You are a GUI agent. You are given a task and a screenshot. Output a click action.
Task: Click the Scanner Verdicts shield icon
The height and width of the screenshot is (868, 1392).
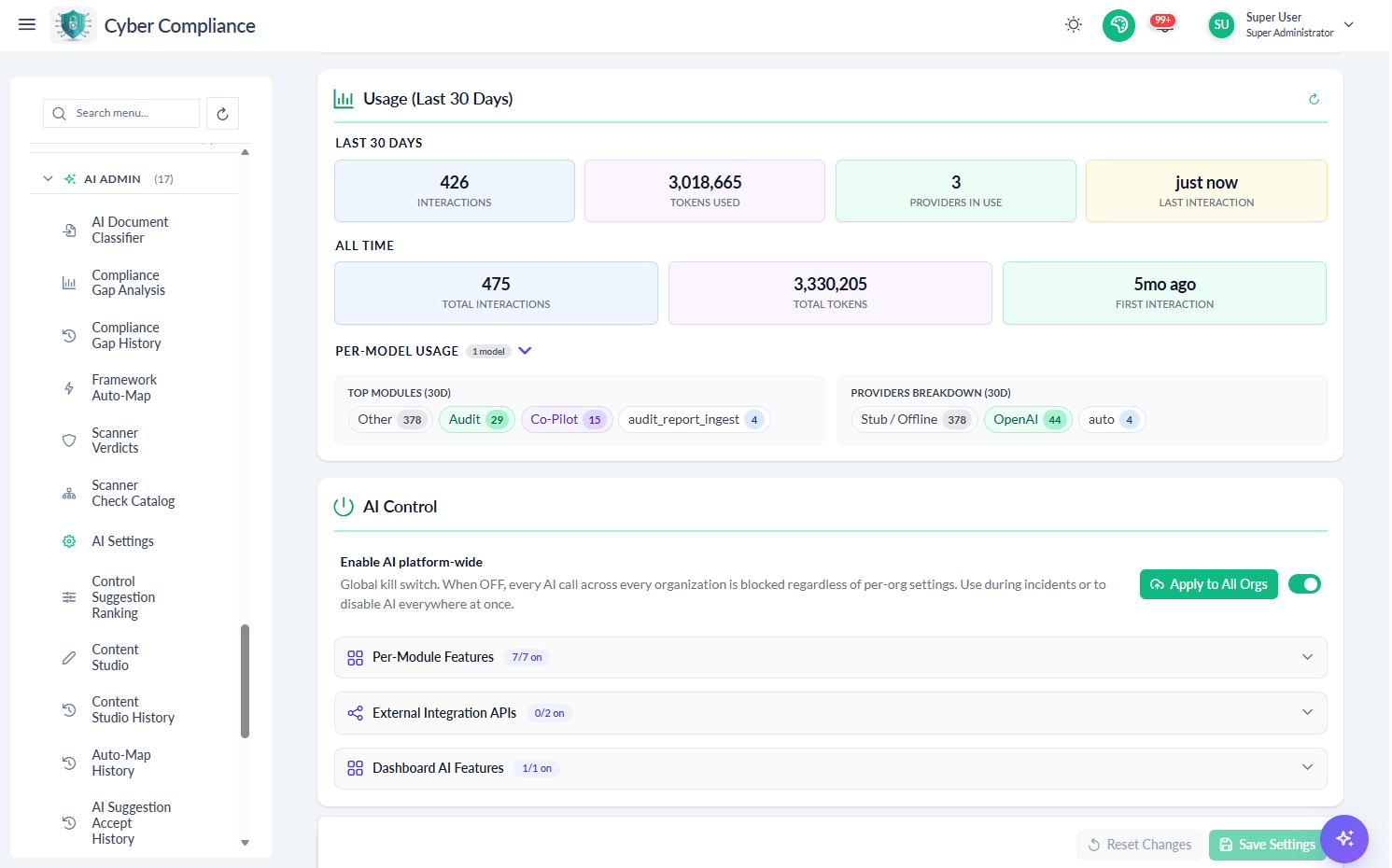tap(69, 441)
